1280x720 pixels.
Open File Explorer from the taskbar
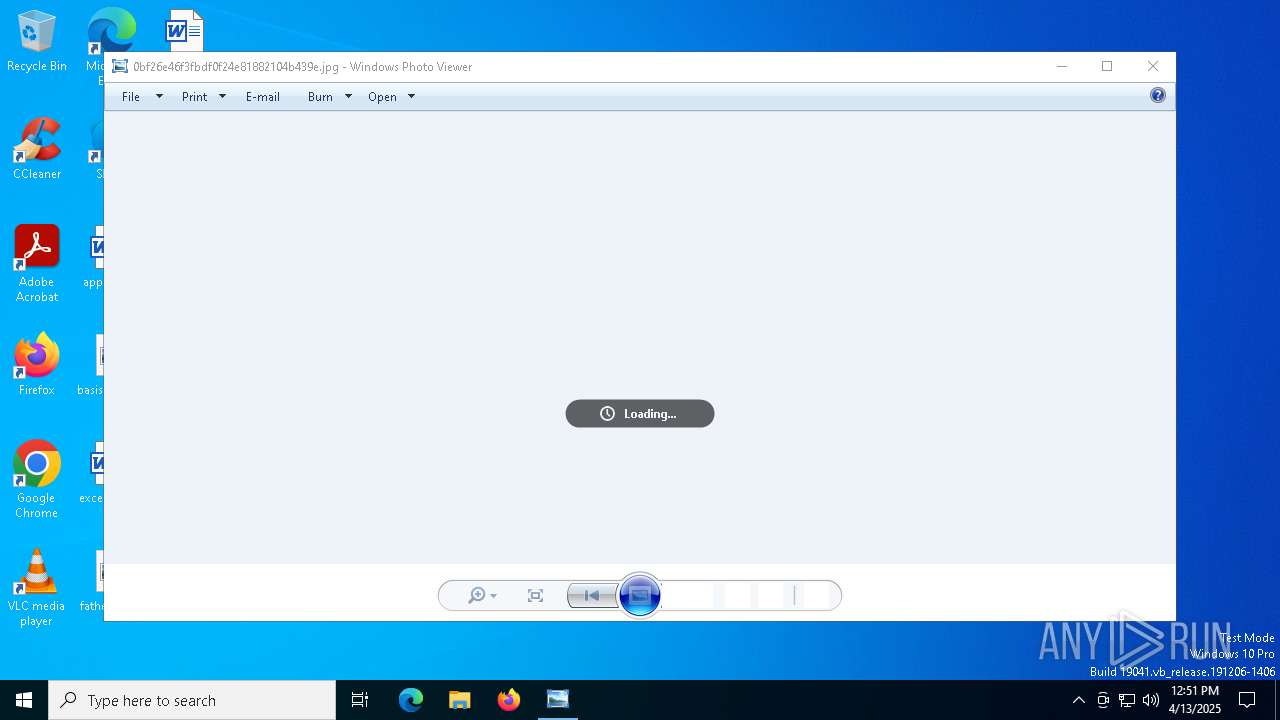point(460,700)
